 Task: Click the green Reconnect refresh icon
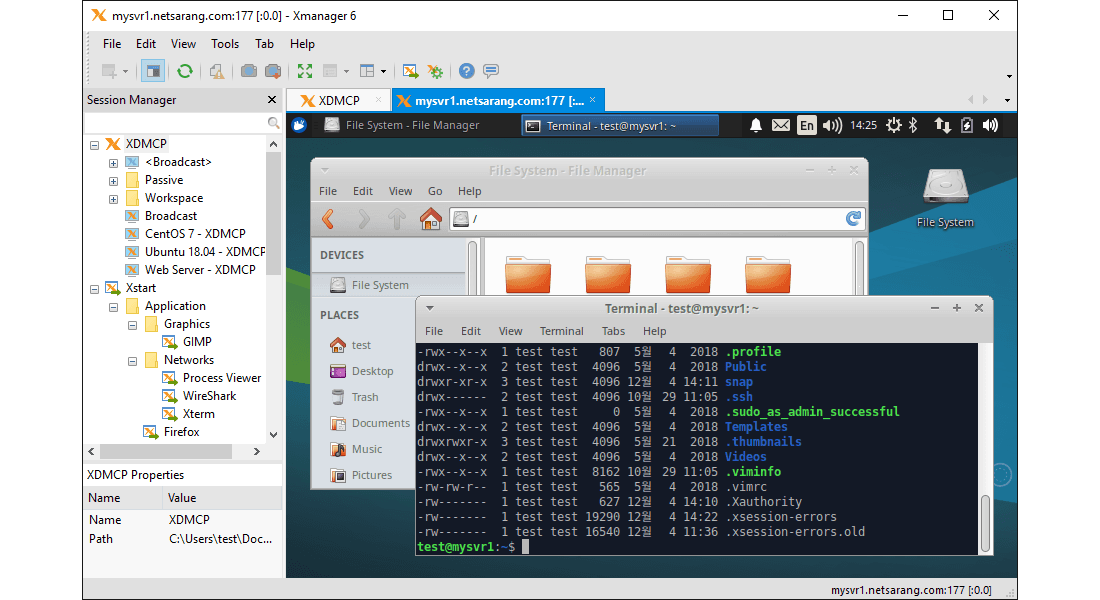185,71
